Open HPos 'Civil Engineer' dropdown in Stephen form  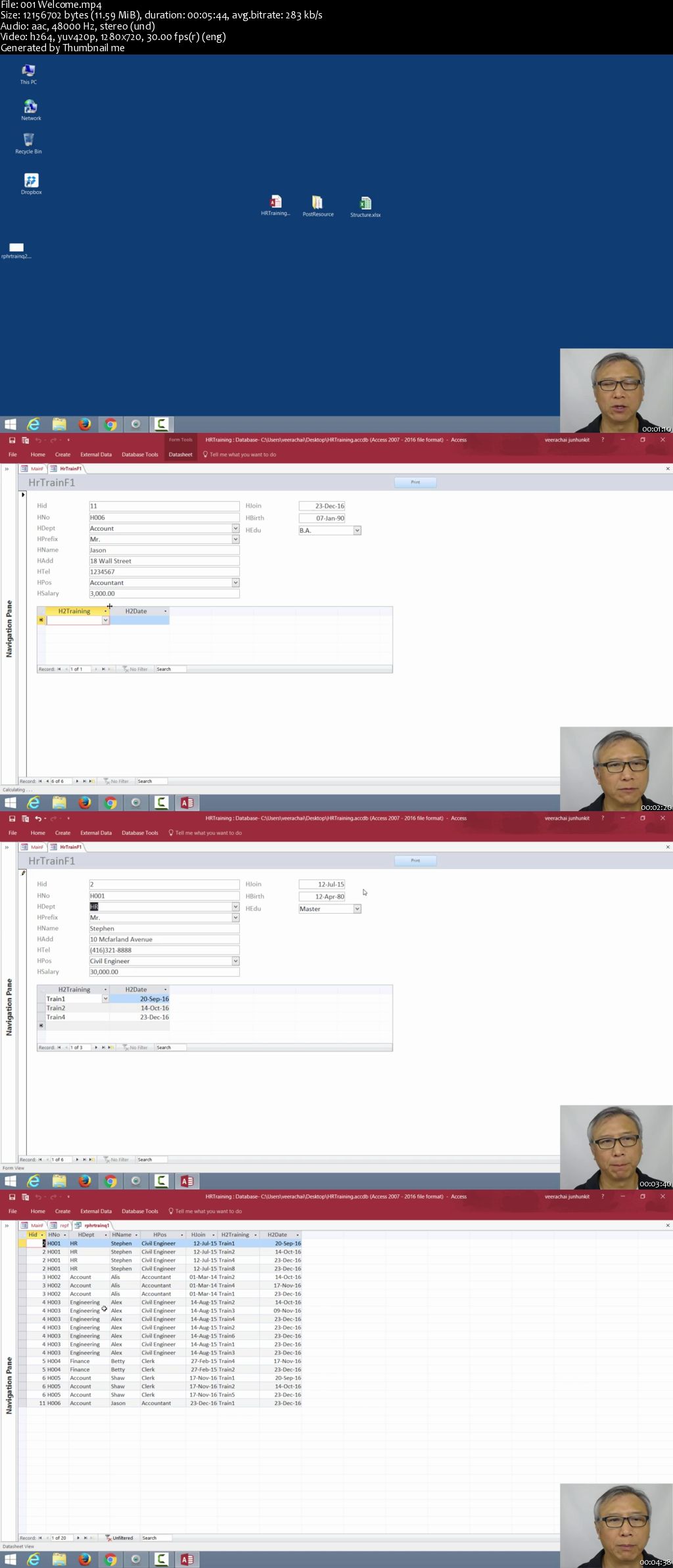pos(235,961)
